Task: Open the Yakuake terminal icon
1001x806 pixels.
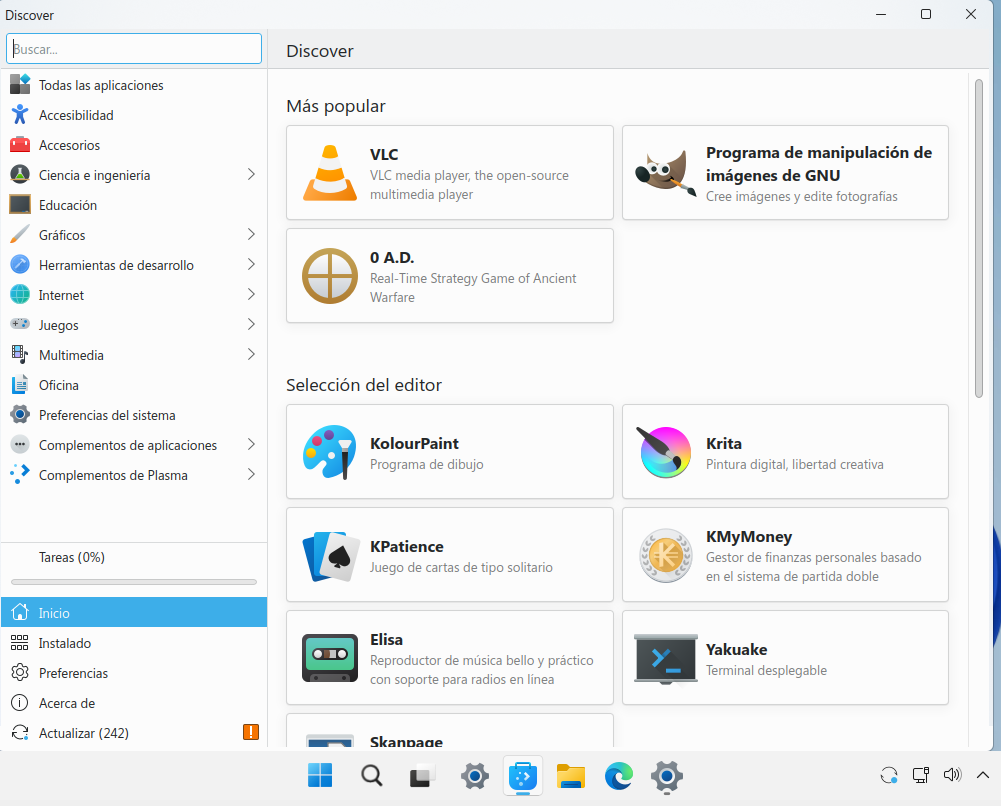Action: [665, 658]
